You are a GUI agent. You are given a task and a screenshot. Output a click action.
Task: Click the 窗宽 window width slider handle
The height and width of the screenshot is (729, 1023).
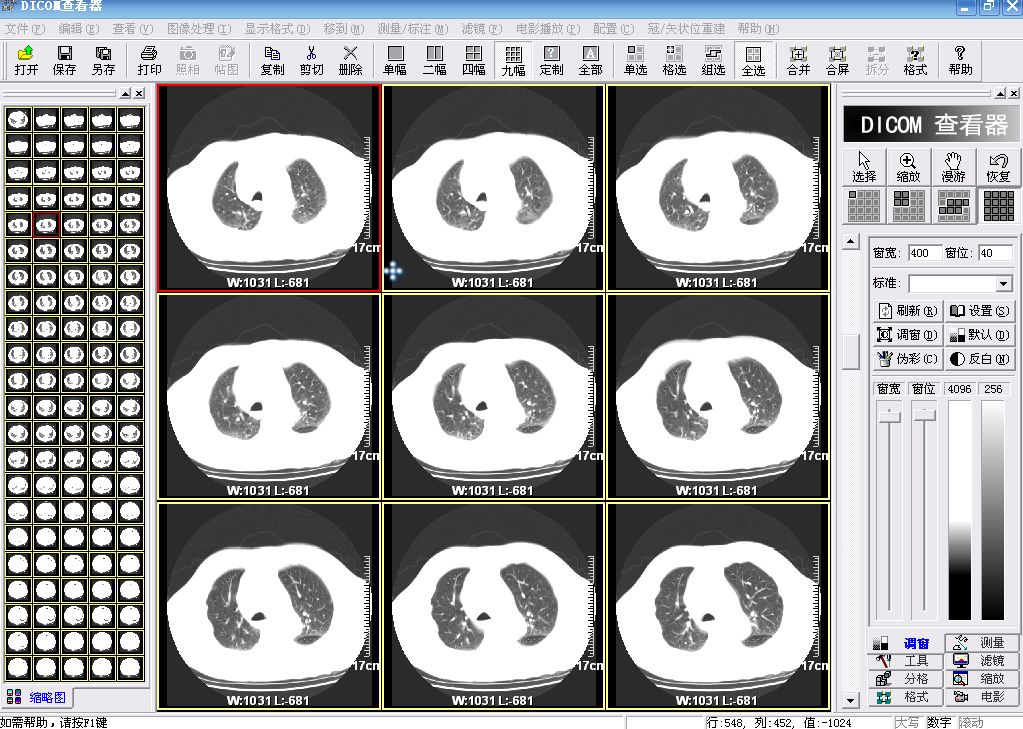(888, 415)
